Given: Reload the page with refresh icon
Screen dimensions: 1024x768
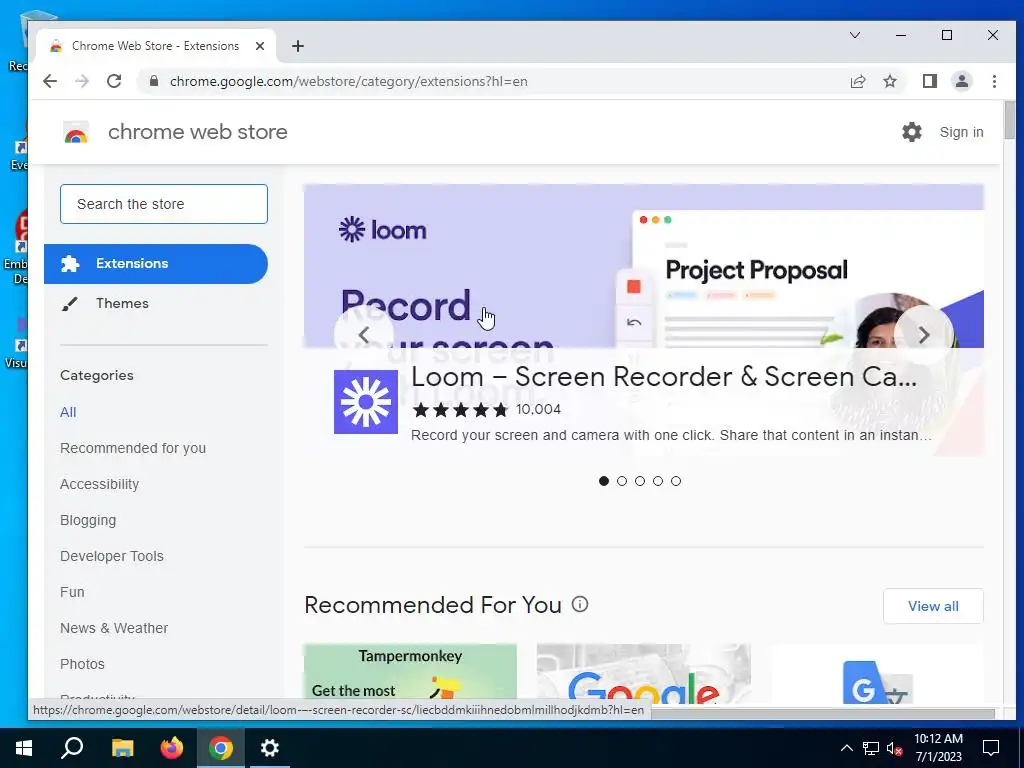Looking at the screenshot, I should [114, 81].
